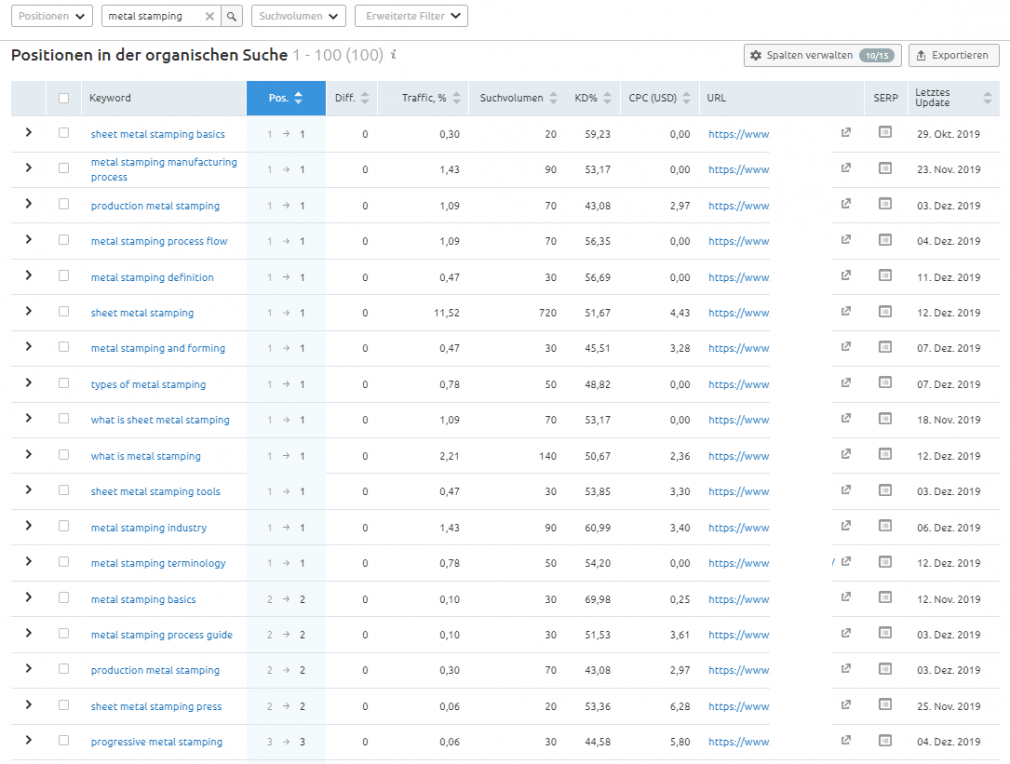Expand the metal stamping terminology row

point(28,561)
